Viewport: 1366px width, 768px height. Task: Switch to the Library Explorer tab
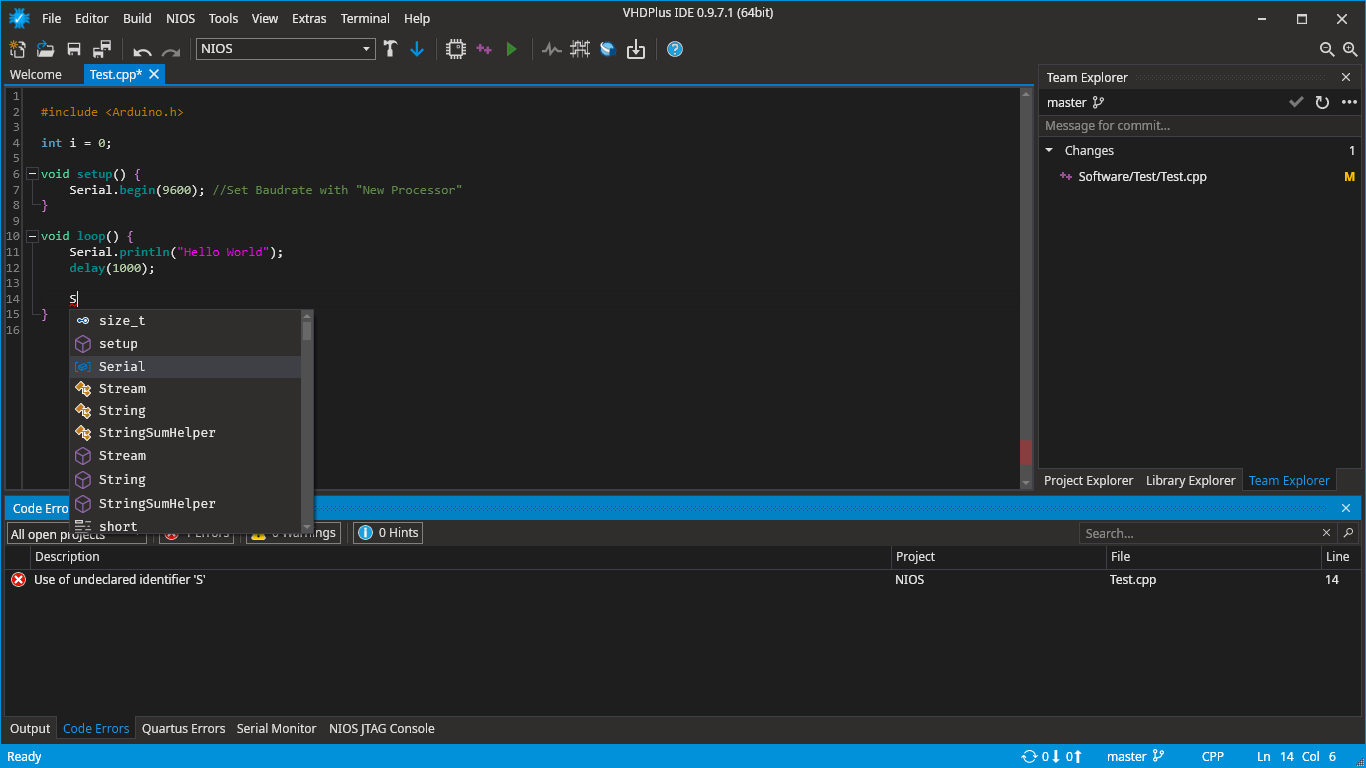1191,480
